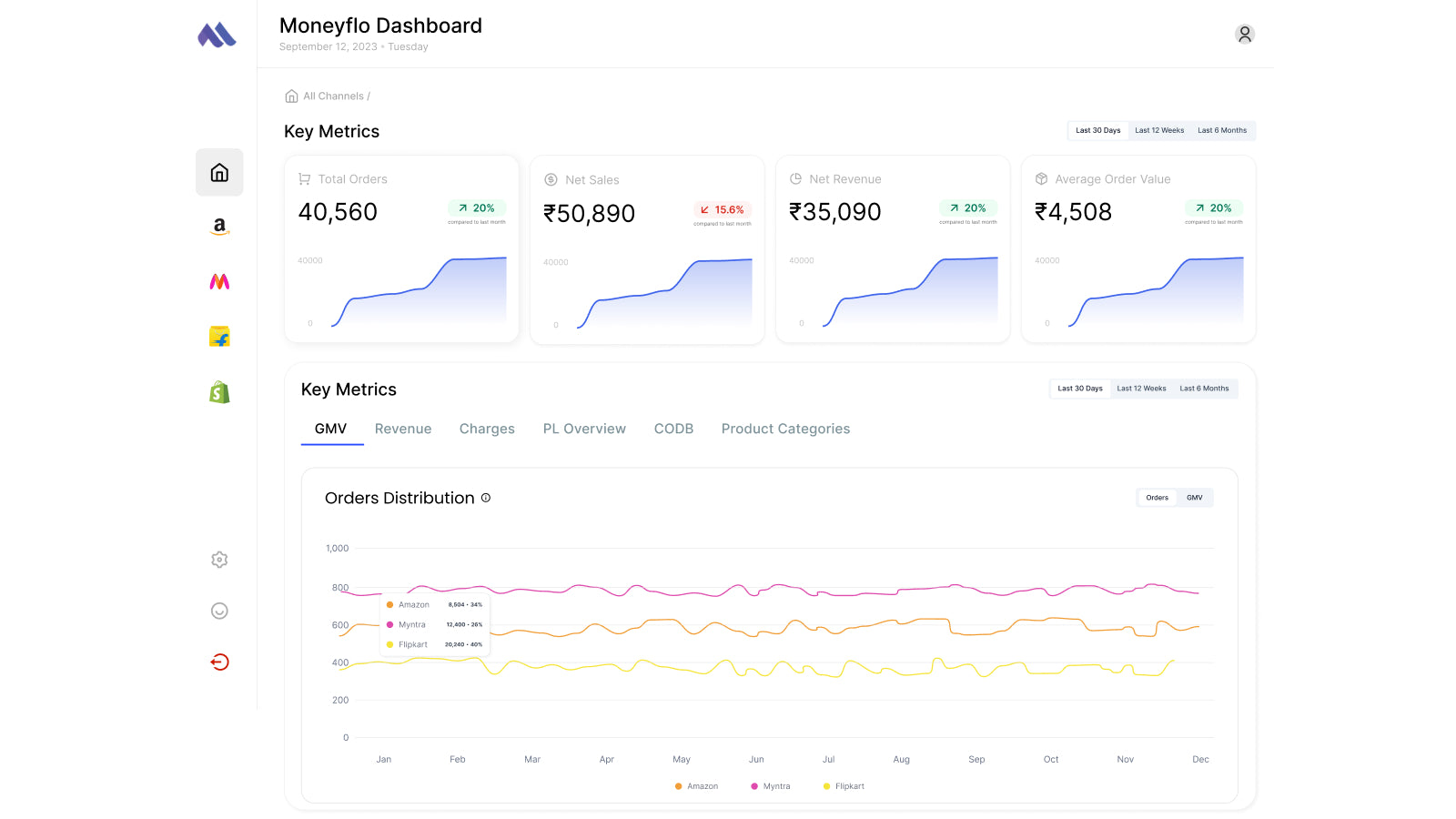Go to Home dashboard icon
Screen dimensions: 1456x819
219,173
